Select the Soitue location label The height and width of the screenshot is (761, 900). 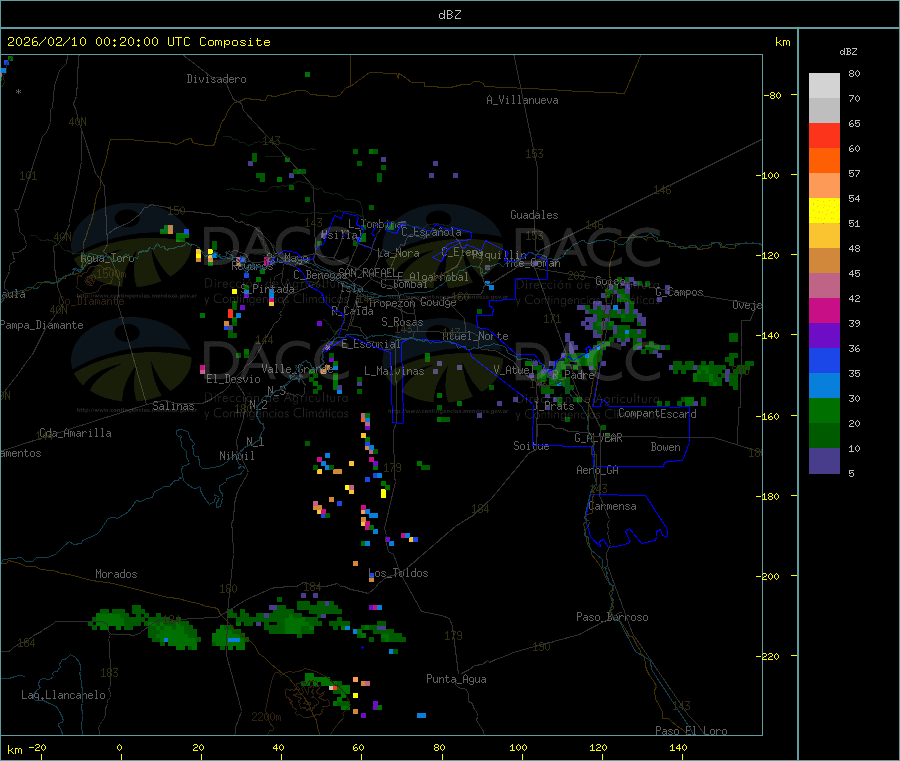tap(531, 446)
